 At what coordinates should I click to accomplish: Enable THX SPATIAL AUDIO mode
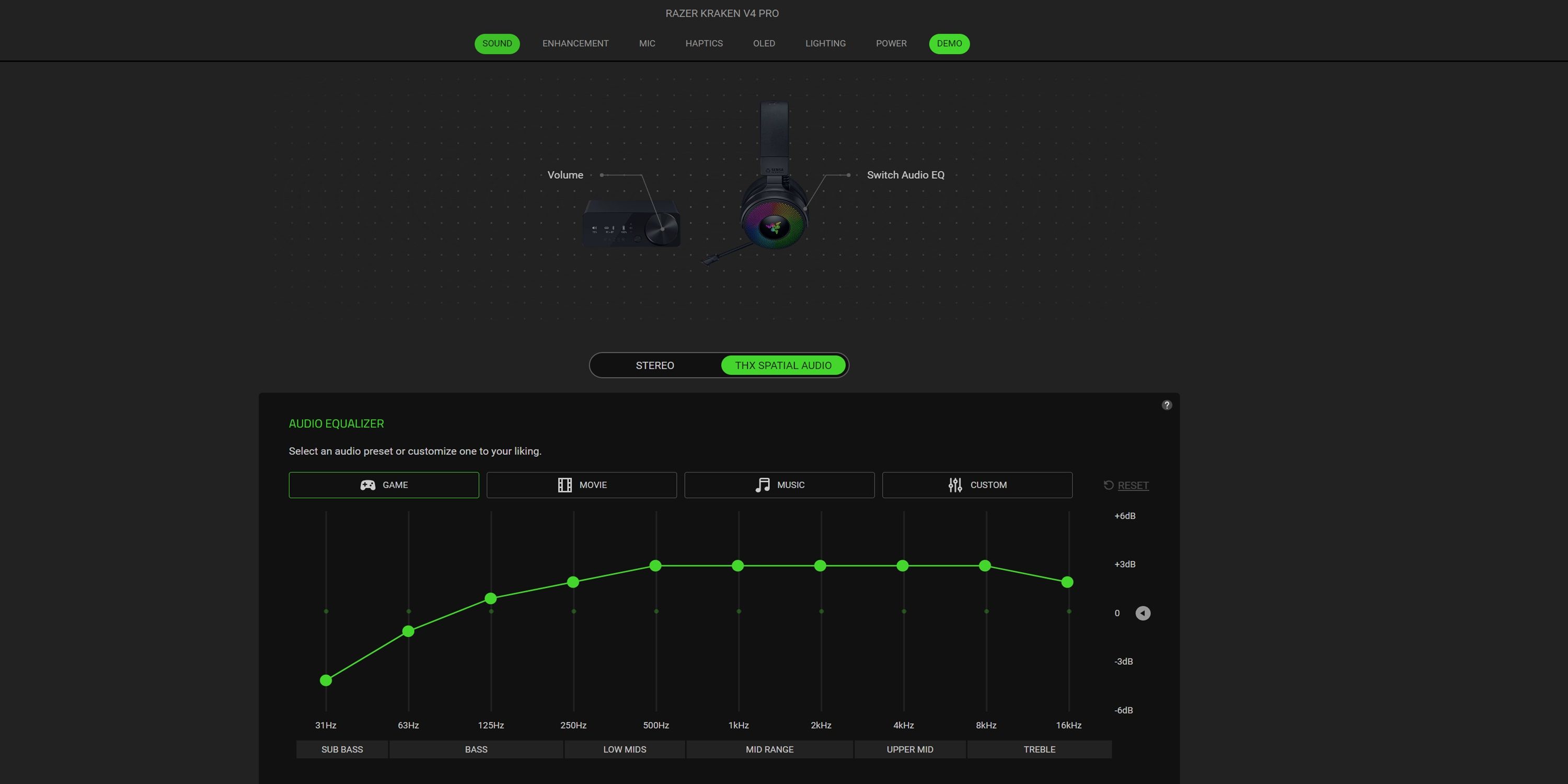pyautogui.click(x=783, y=365)
